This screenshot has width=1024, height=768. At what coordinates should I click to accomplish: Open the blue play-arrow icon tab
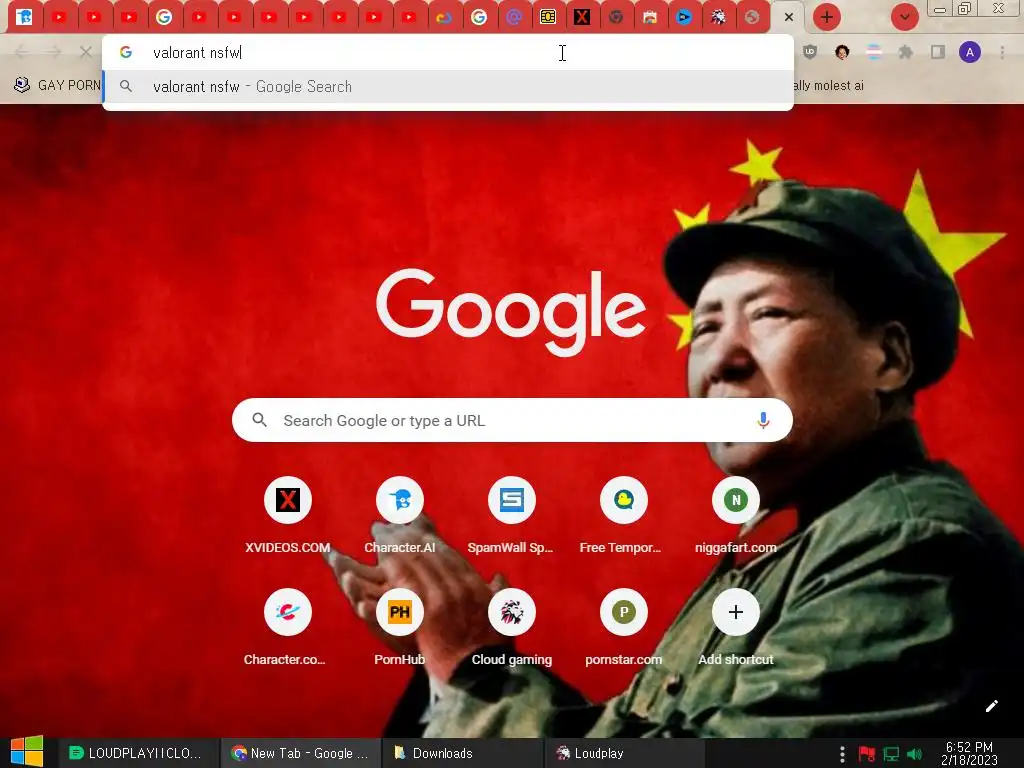684,17
